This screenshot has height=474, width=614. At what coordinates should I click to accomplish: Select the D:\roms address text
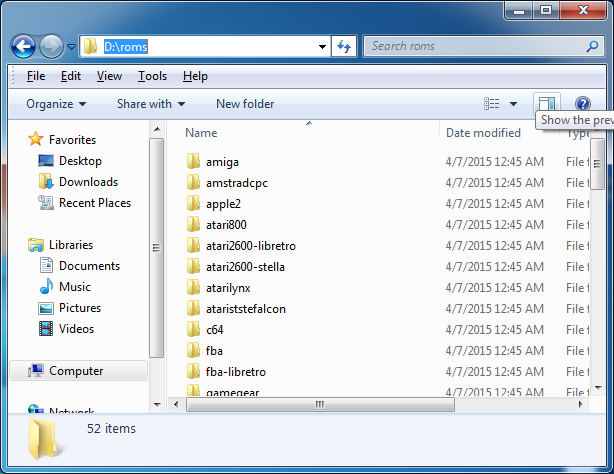(x=125, y=47)
